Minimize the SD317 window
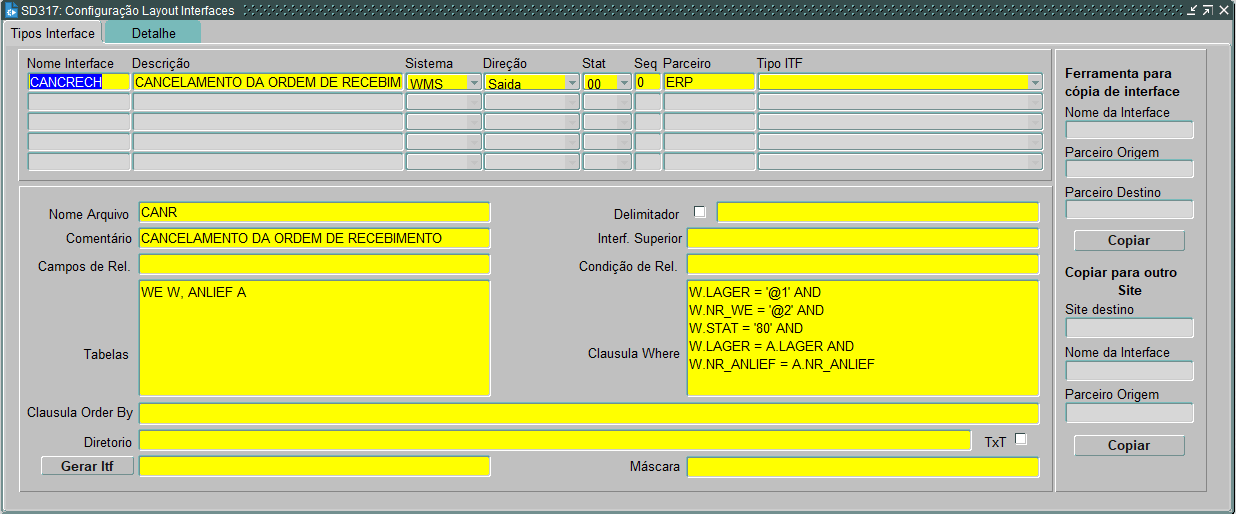Image resolution: width=1236 pixels, height=514 pixels. [1193, 10]
